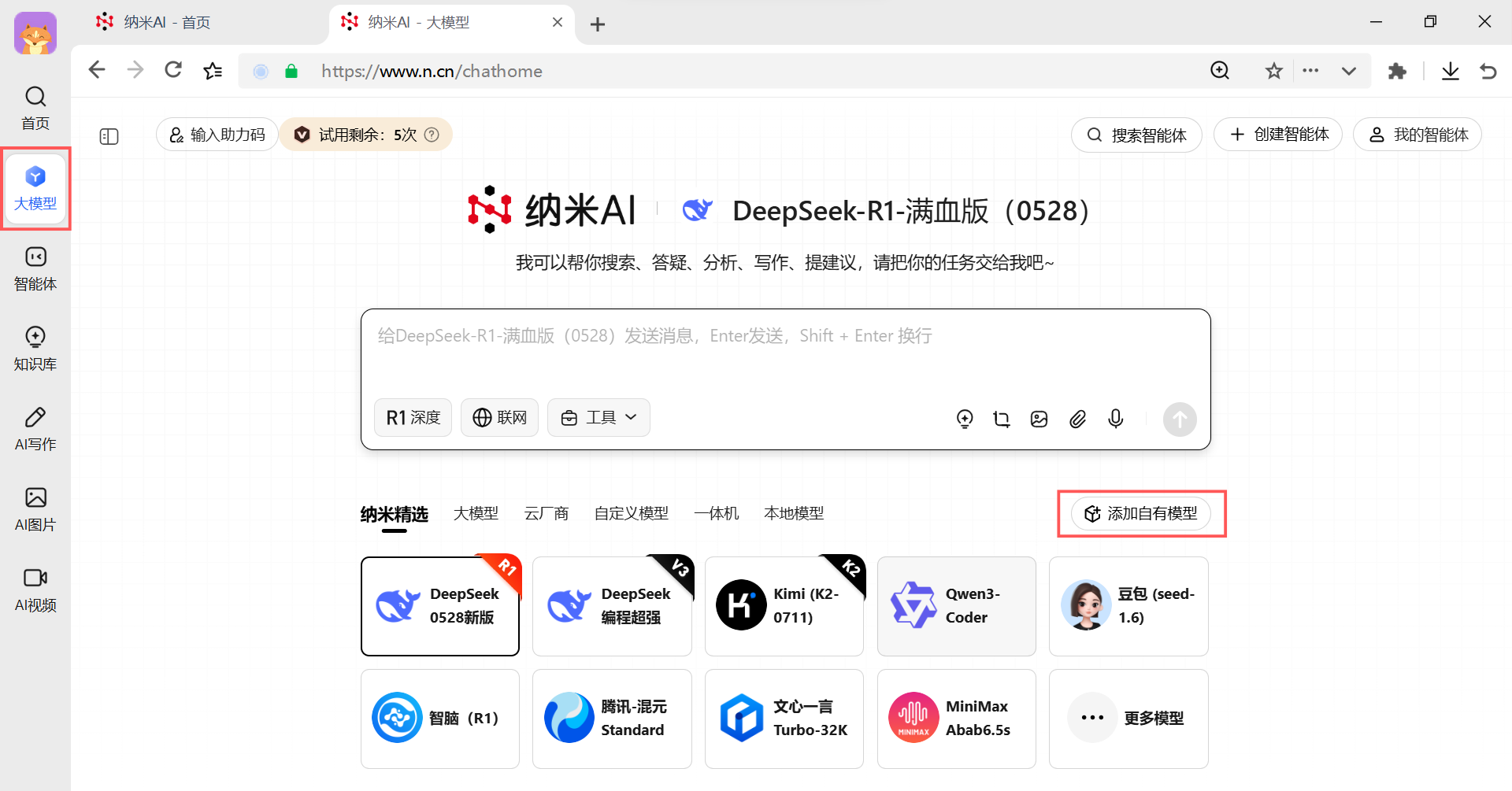Click the 添加自有模型 button
The height and width of the screenshot is (791, 1512).
(1140, 514)
